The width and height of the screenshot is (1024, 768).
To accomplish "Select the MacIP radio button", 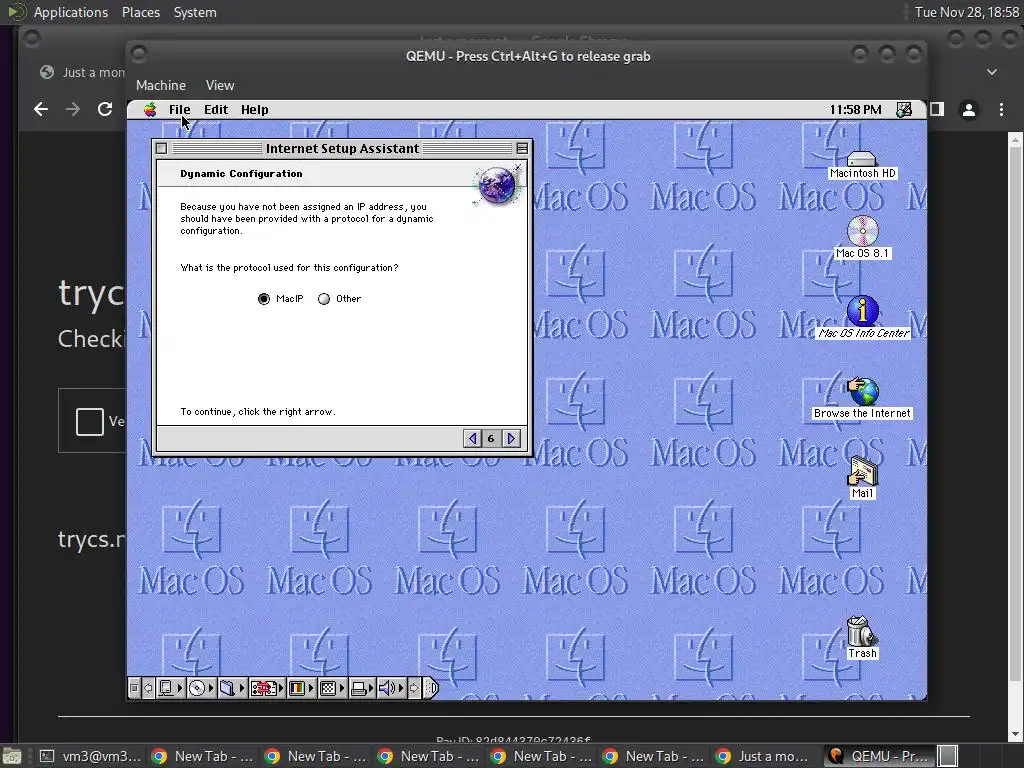I will coord(264,299).
